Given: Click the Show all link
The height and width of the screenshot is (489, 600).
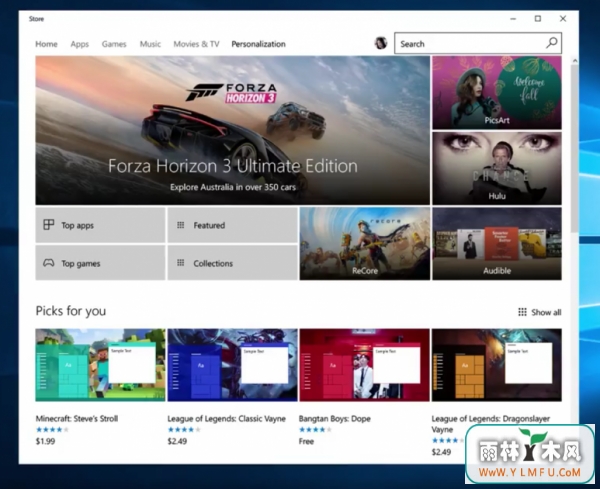Looking at the screenshot, I should pos(540,312).
